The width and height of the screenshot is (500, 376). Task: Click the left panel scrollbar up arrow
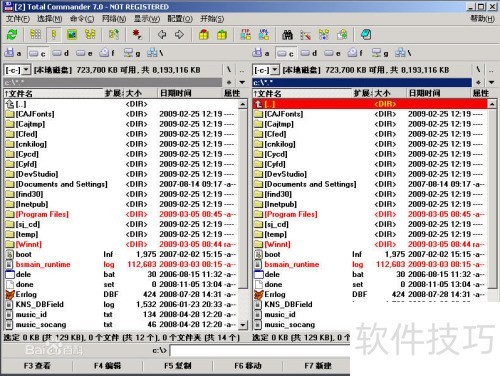click(x=243, y=104)
